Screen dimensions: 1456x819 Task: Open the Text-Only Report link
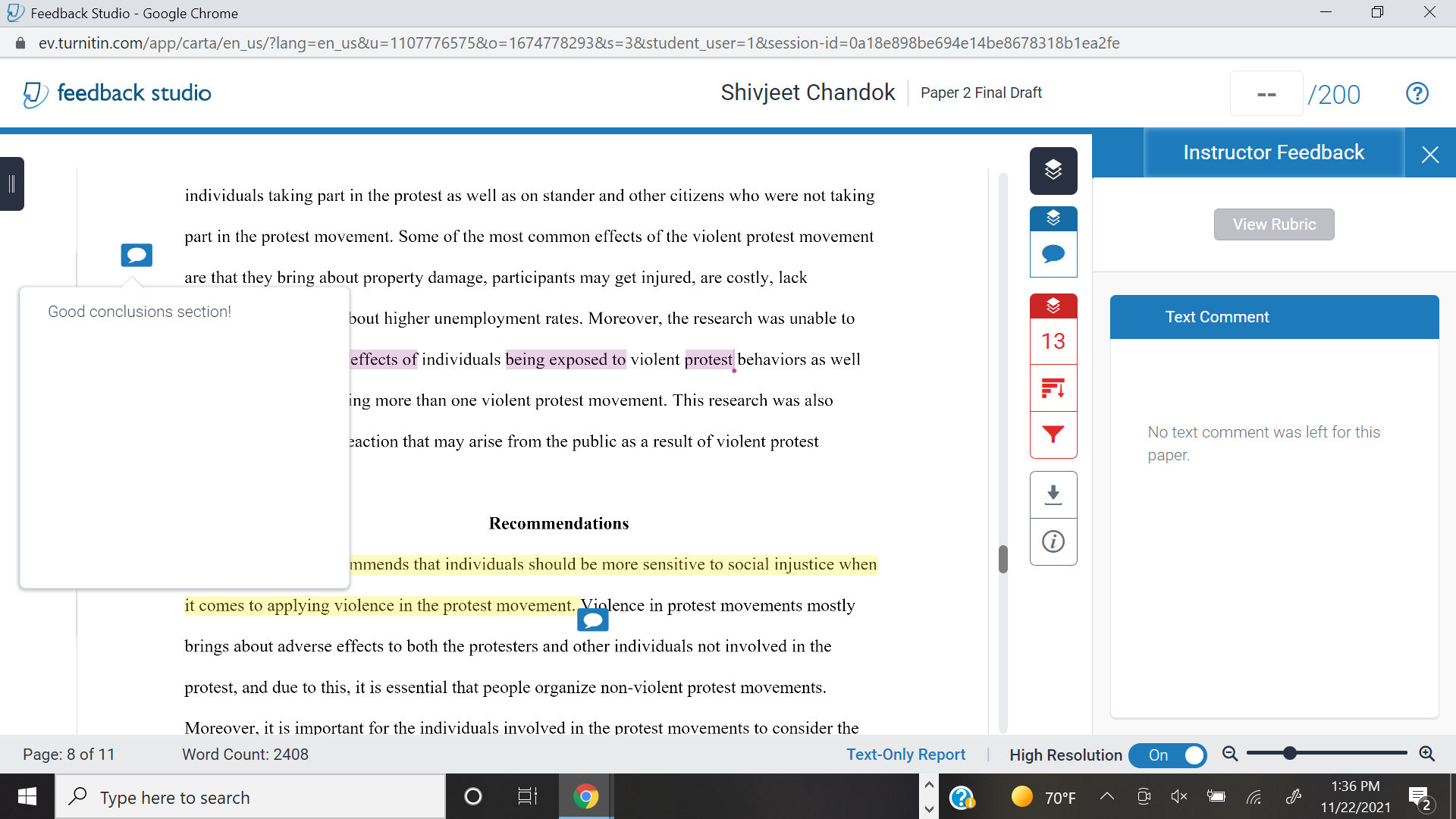[905, 755]
